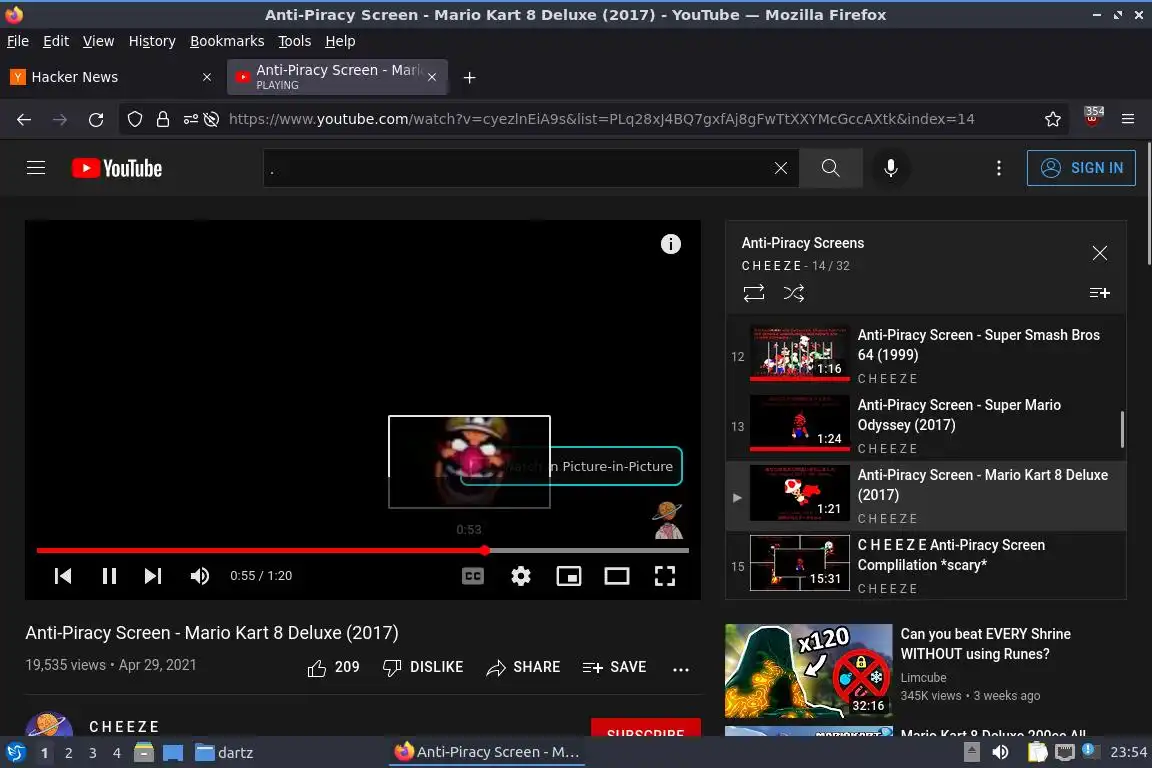Click the URL address bar

[x=601, y=119]
